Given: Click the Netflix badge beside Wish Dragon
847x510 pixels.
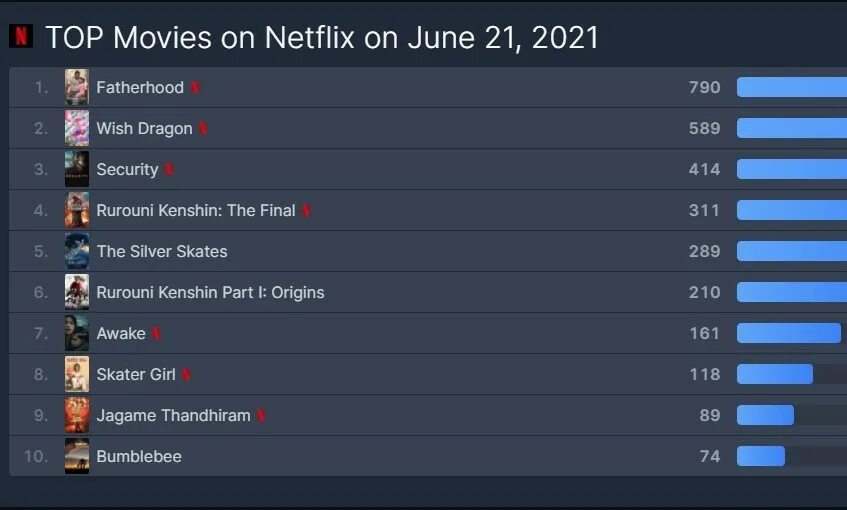Looking at the screenshot, I should coord(204,128).
